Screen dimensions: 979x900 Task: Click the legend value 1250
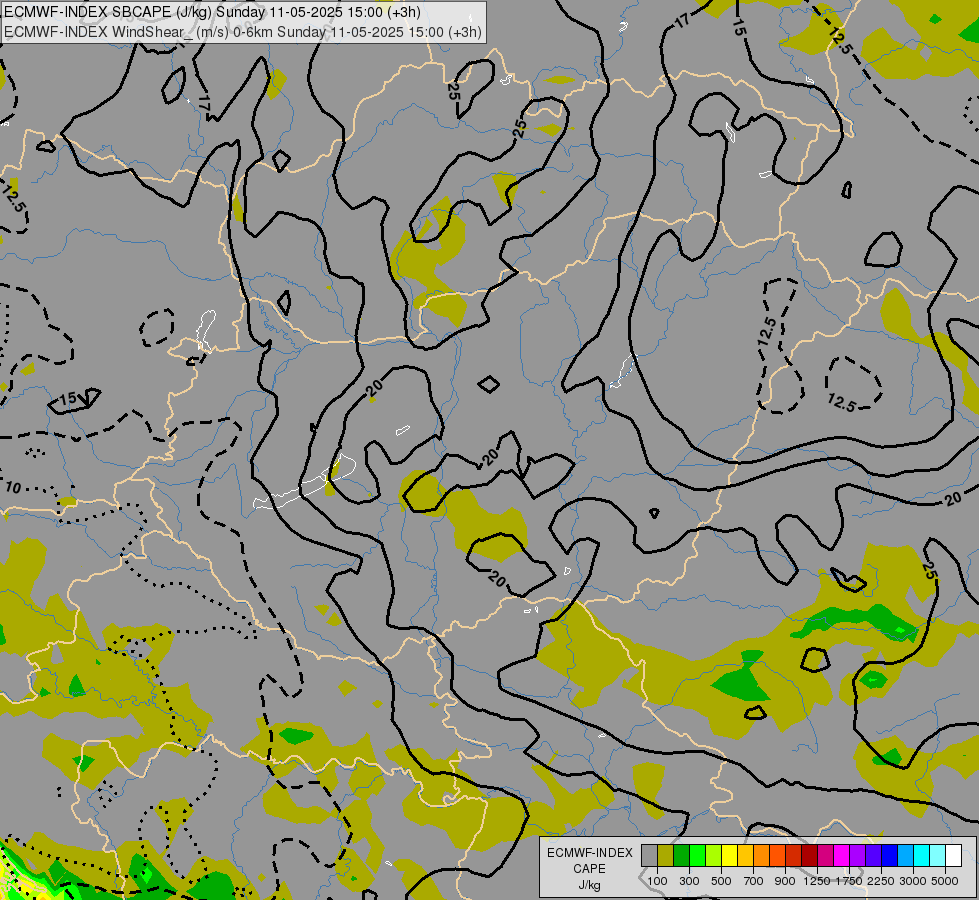pos(817,881)
